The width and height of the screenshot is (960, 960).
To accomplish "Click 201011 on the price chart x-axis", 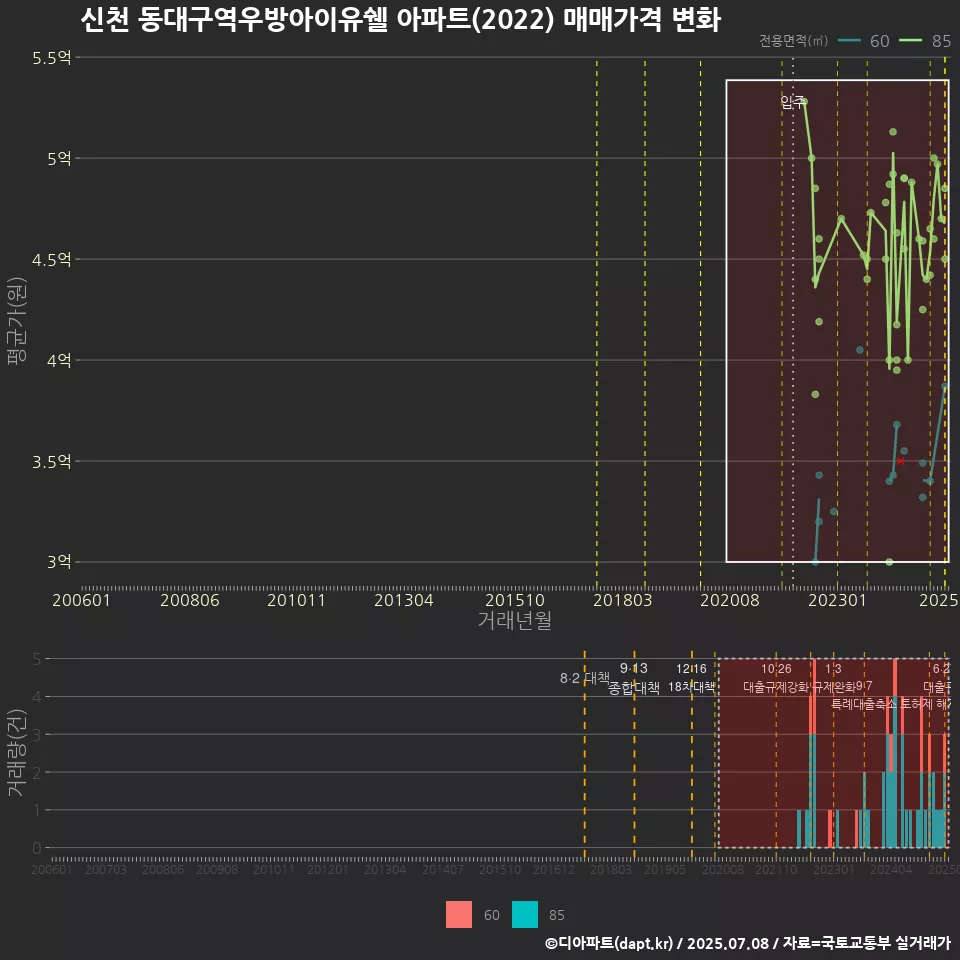I will [x=296, y=600].
